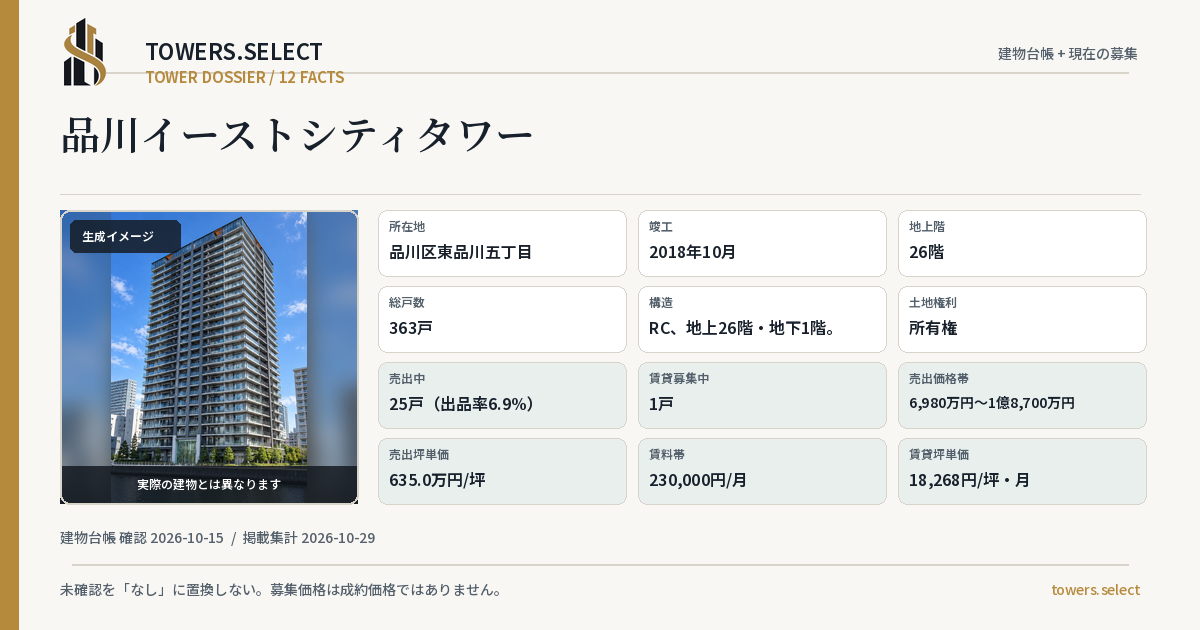
Task: Click the 地上階 card showing 26階
Action: point(1022,243)
